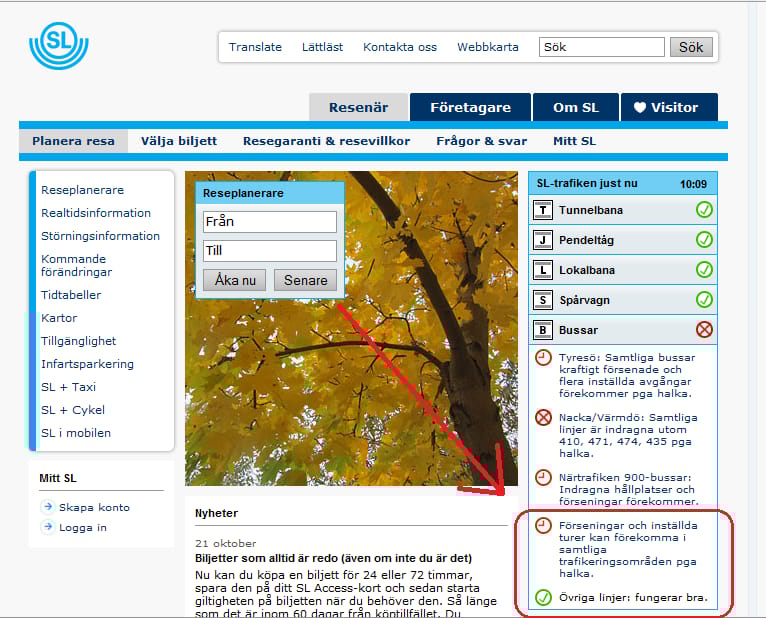Image resolution: width=766 pixels, height=618 pixels.
Task: Open SL + Taxi sidebar link
Action: pyautogui.click(x=68, y=387)
